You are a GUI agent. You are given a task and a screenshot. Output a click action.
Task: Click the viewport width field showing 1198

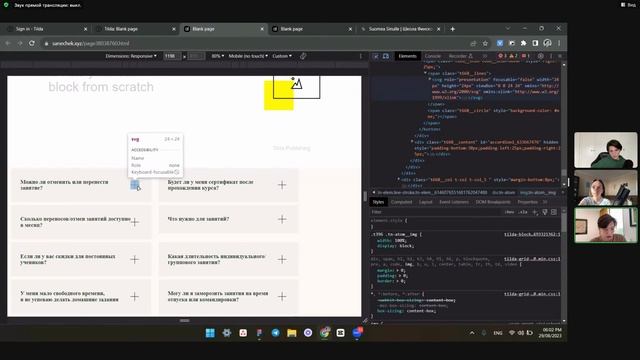[172, 56]
